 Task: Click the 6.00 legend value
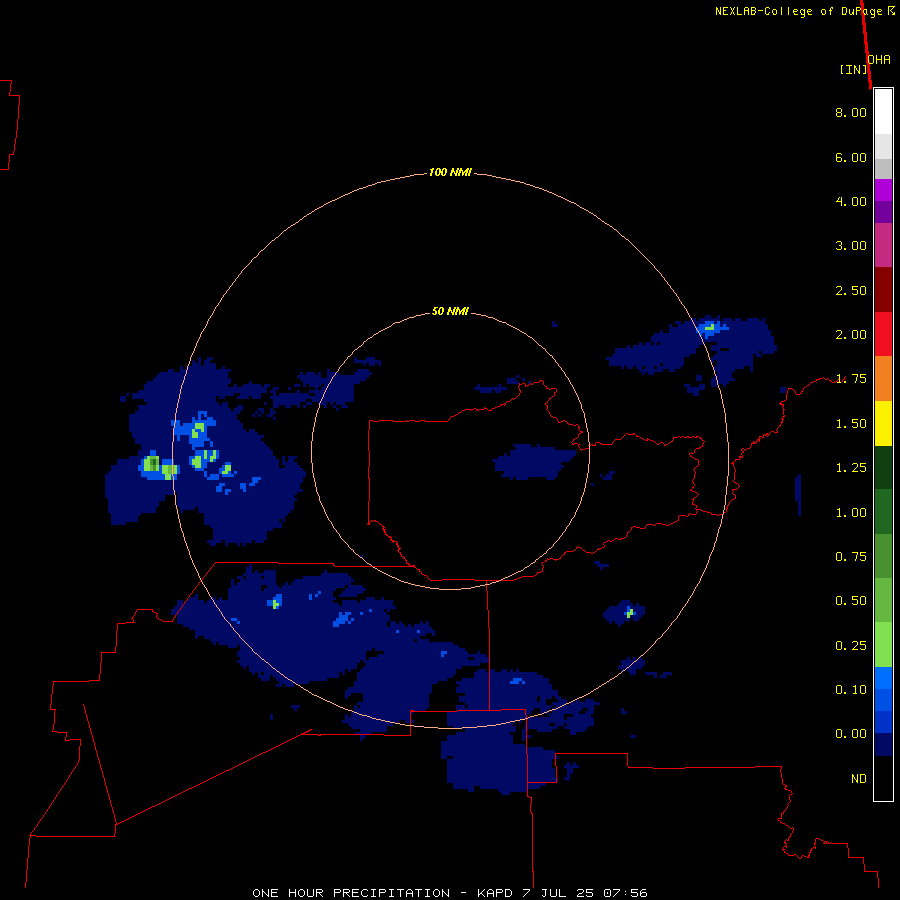[851, 157]
